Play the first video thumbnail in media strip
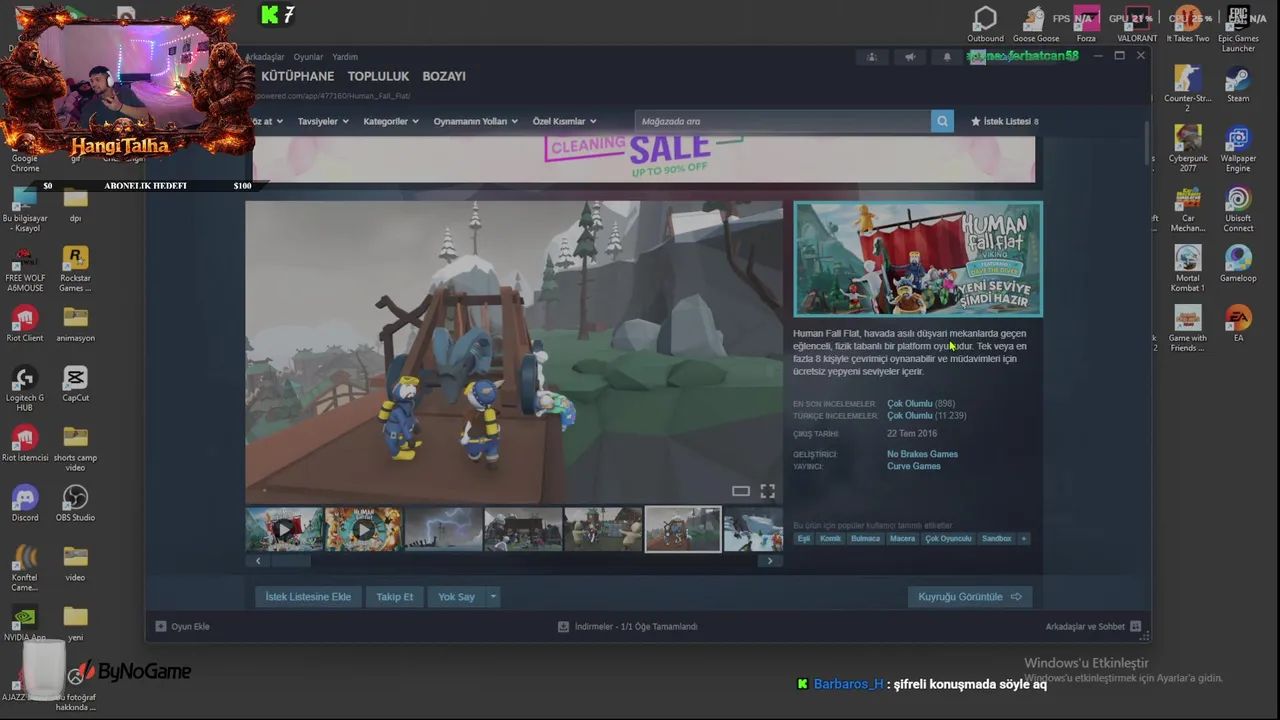Image resolution: width=1280 pixels, height=720 pixels. 285,530
